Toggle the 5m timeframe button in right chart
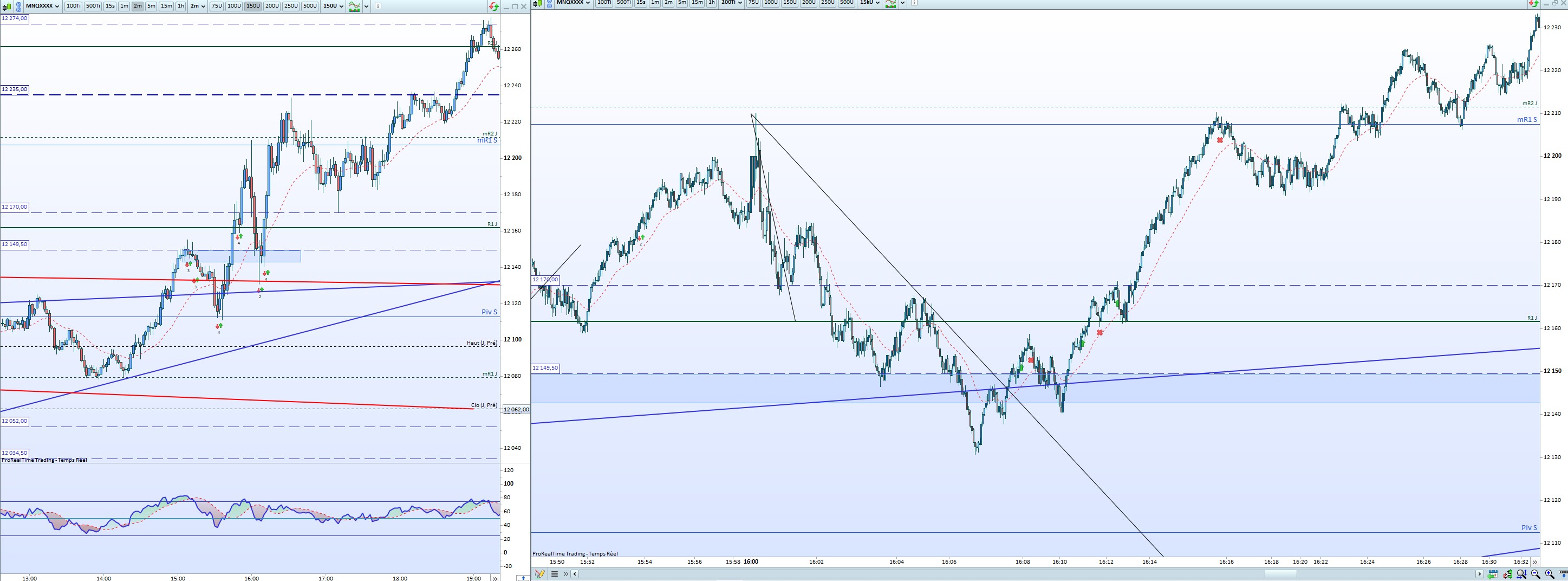The width and height of the screenshot is (1568, 581). click(x=682, y=2)
